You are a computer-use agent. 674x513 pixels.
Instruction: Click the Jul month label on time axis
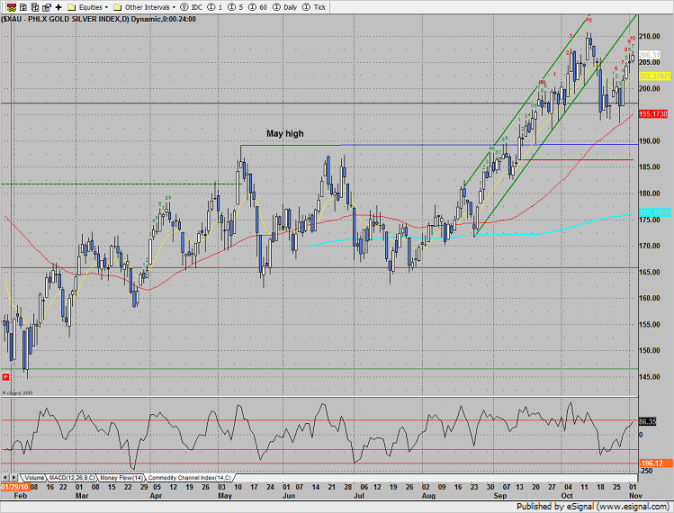tap(359, 496)
